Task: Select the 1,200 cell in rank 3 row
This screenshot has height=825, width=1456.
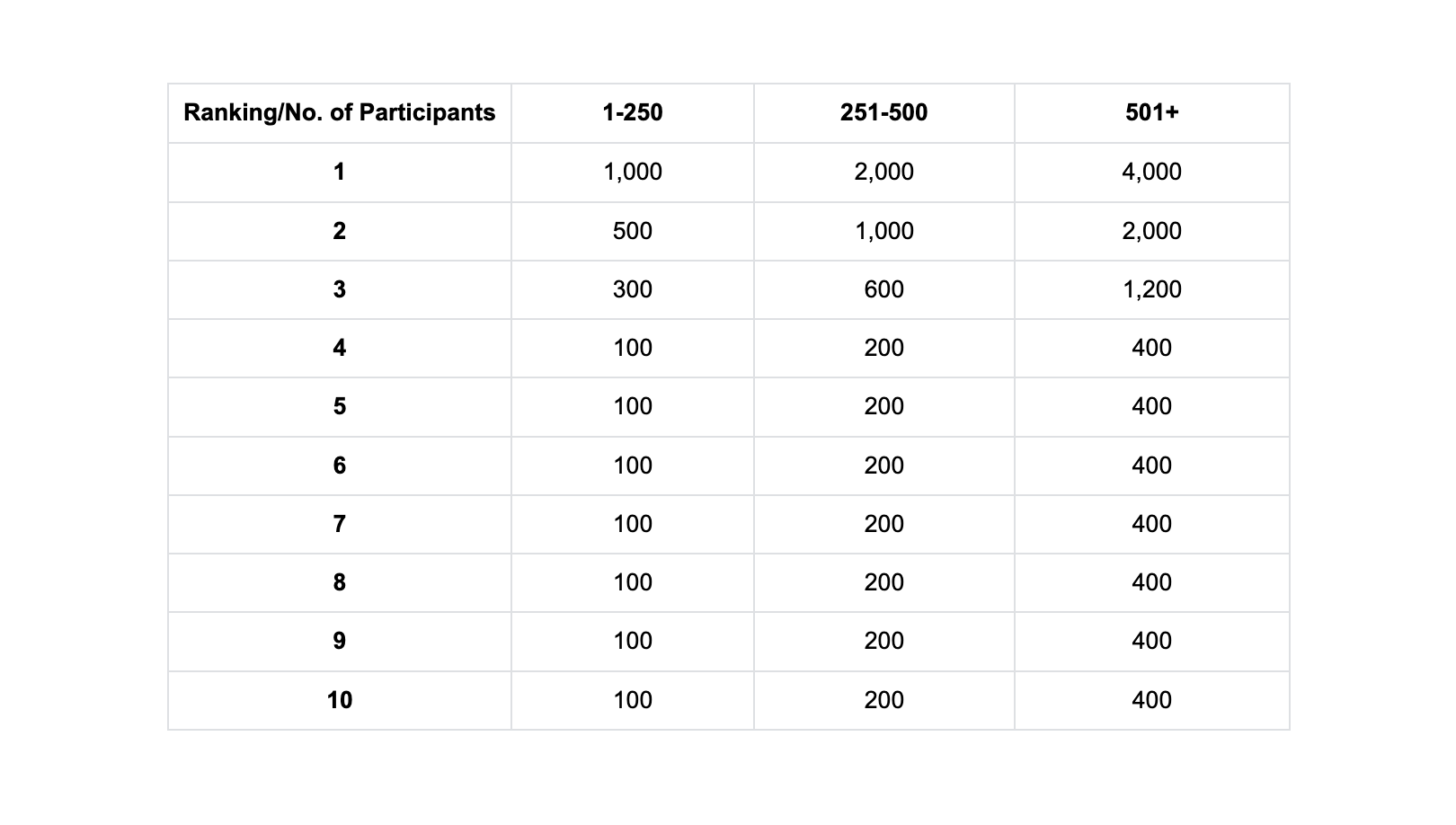Action: click(1152, 290)
